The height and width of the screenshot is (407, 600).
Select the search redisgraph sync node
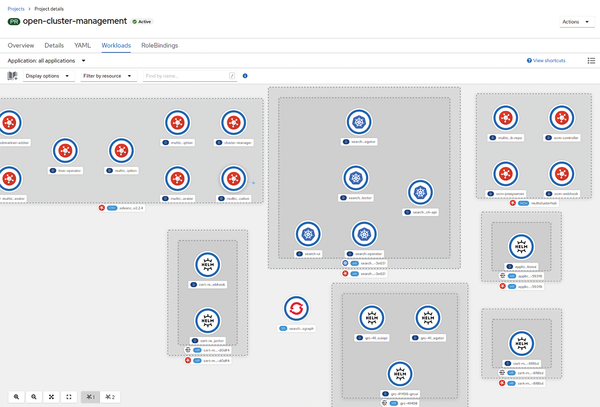coord(296,308)
